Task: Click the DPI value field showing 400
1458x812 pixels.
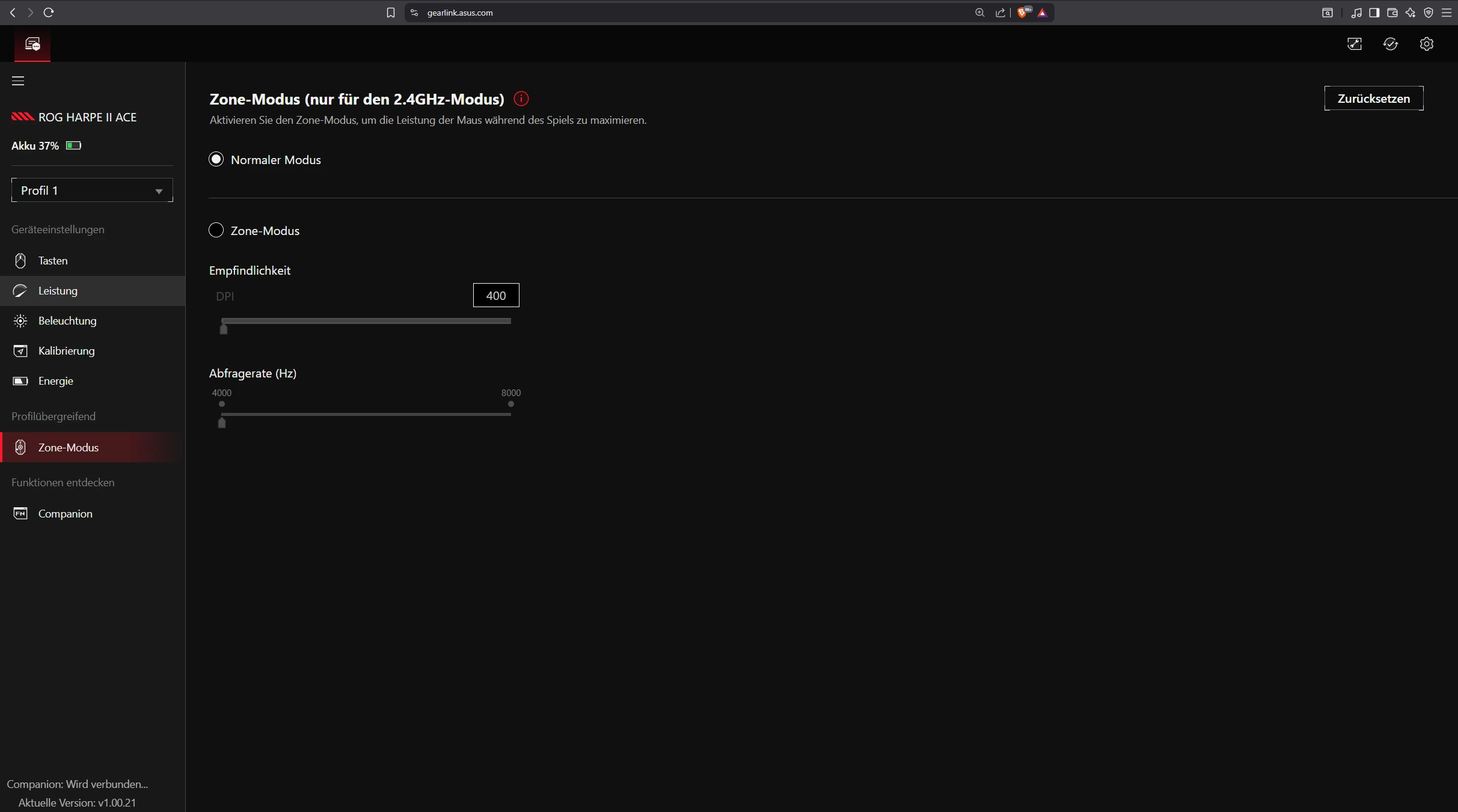Action: 495,296
